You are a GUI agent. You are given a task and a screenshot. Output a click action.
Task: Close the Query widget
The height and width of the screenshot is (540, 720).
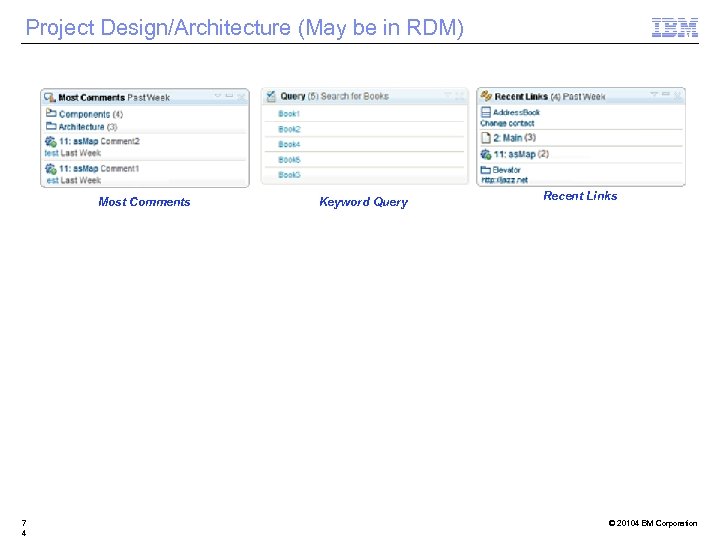click(460, 96)
